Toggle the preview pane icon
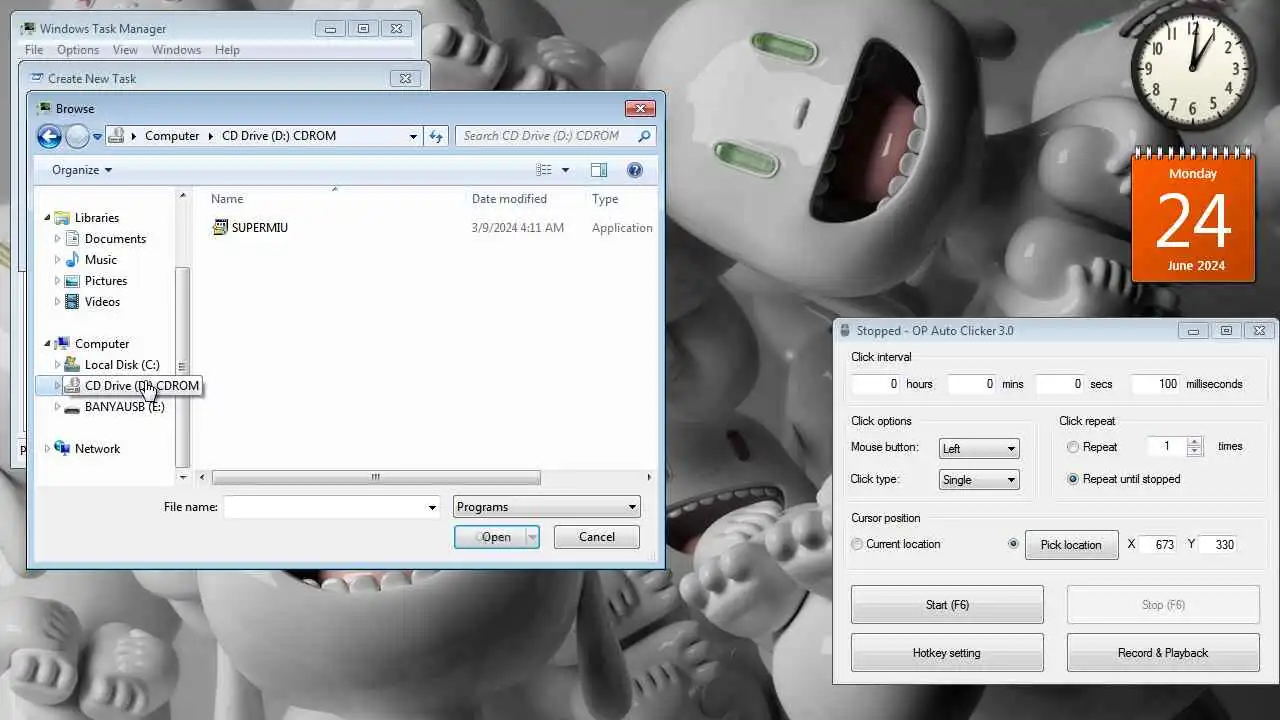The image size is (1280, 720). pos(599,170)
